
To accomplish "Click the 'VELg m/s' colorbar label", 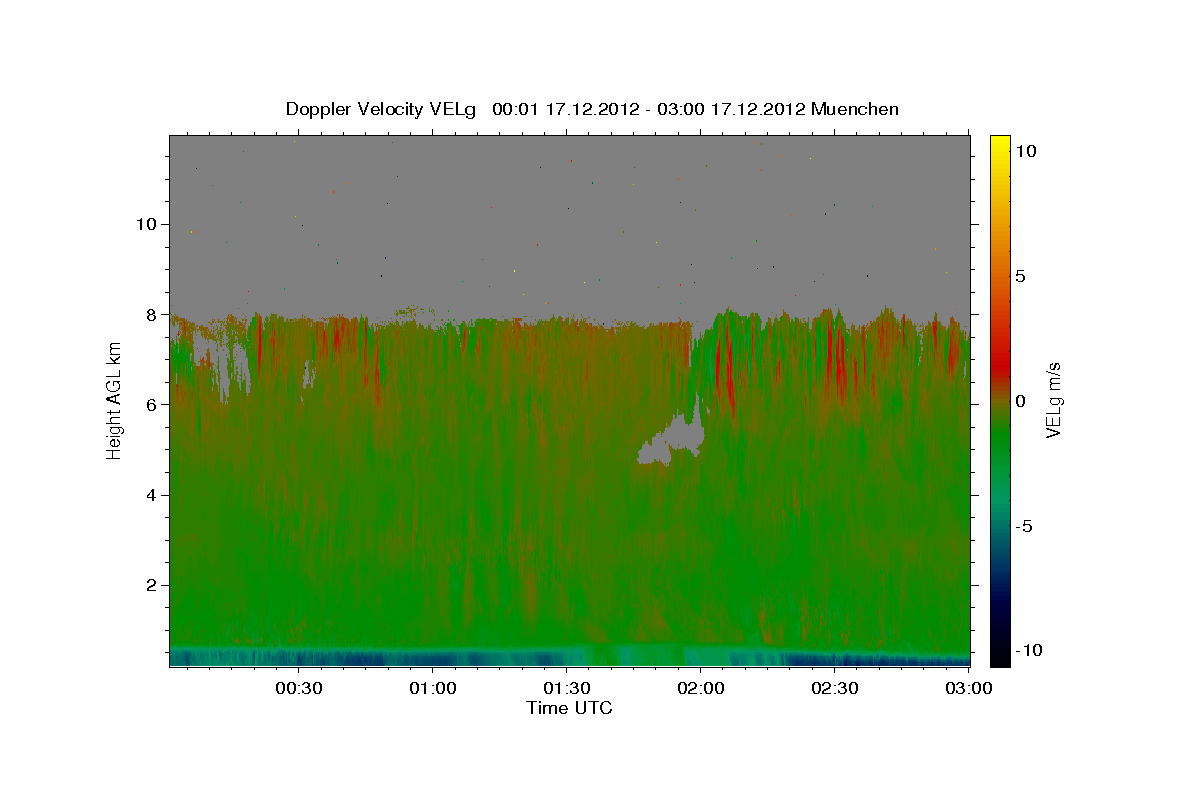I will tap(1053, 401).
